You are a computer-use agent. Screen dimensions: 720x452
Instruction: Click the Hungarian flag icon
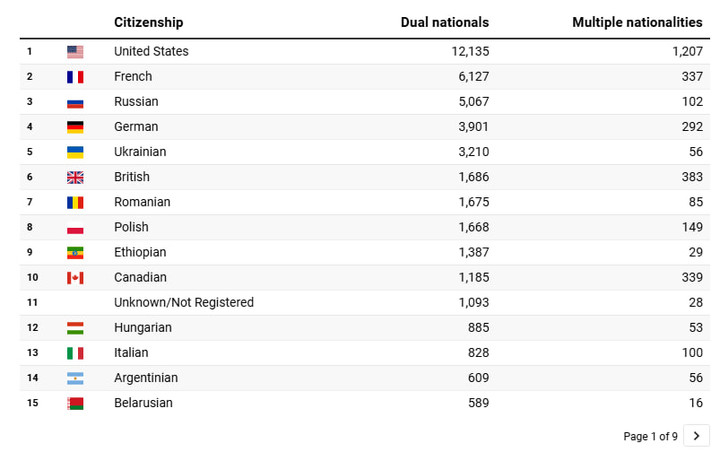tap(75, 328)
